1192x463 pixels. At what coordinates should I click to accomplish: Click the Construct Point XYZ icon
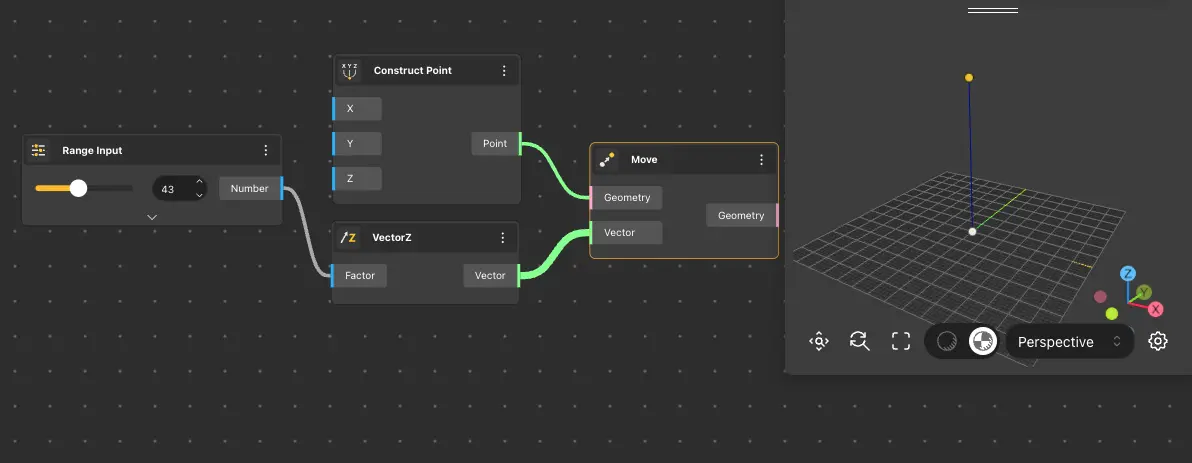pyautogui.click(x=349, y=71)
